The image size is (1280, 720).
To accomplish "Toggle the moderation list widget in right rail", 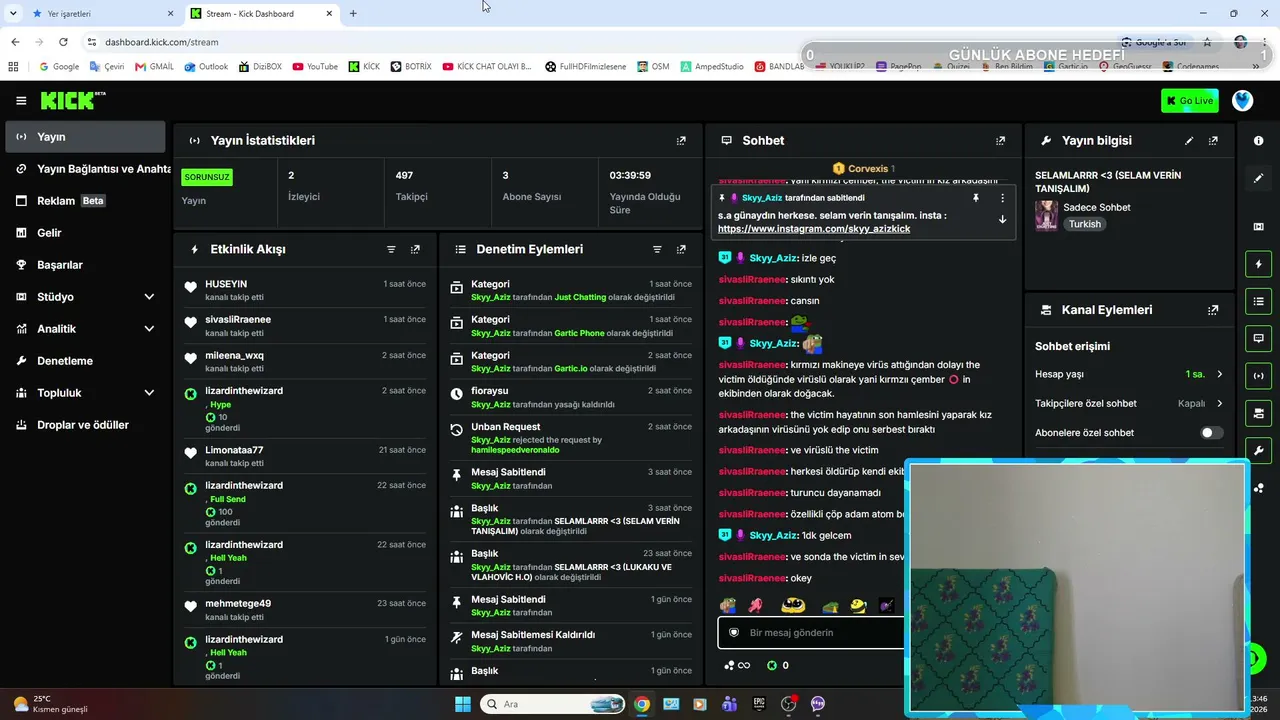I will [1258, 301].
